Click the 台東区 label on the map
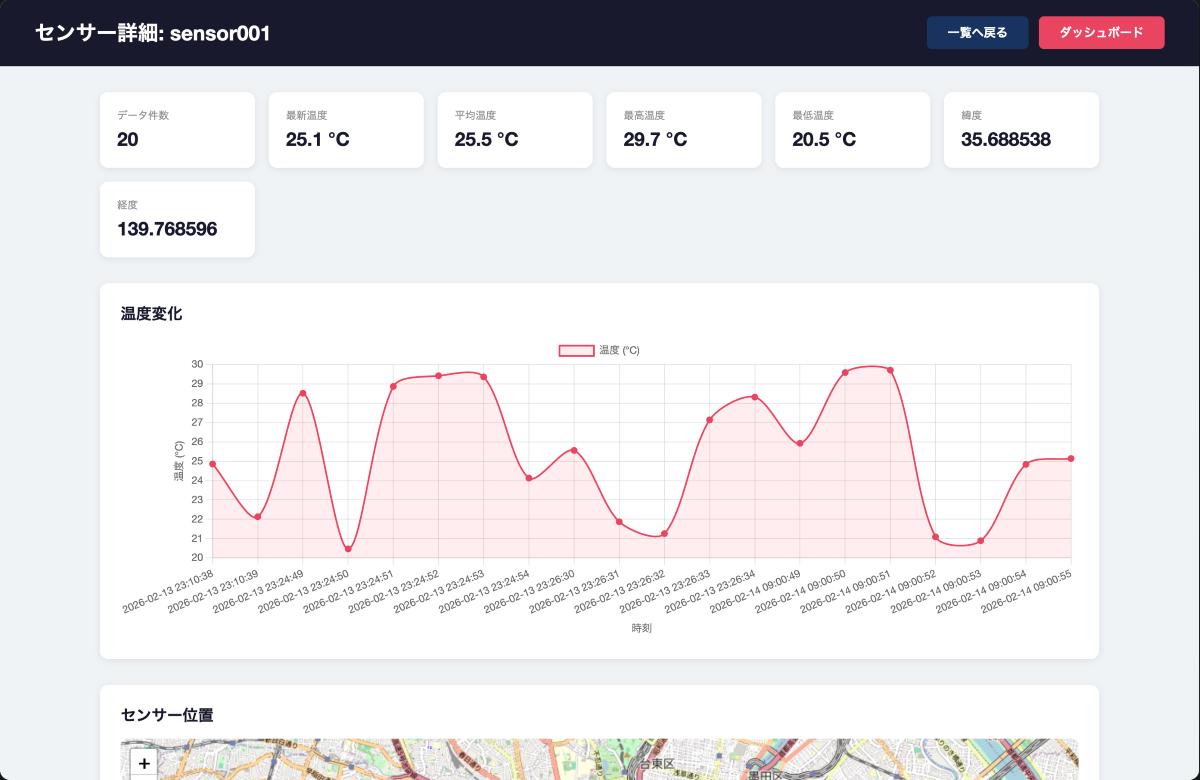The width and height of the screenshot is (1200, 780). coord(657,764)
